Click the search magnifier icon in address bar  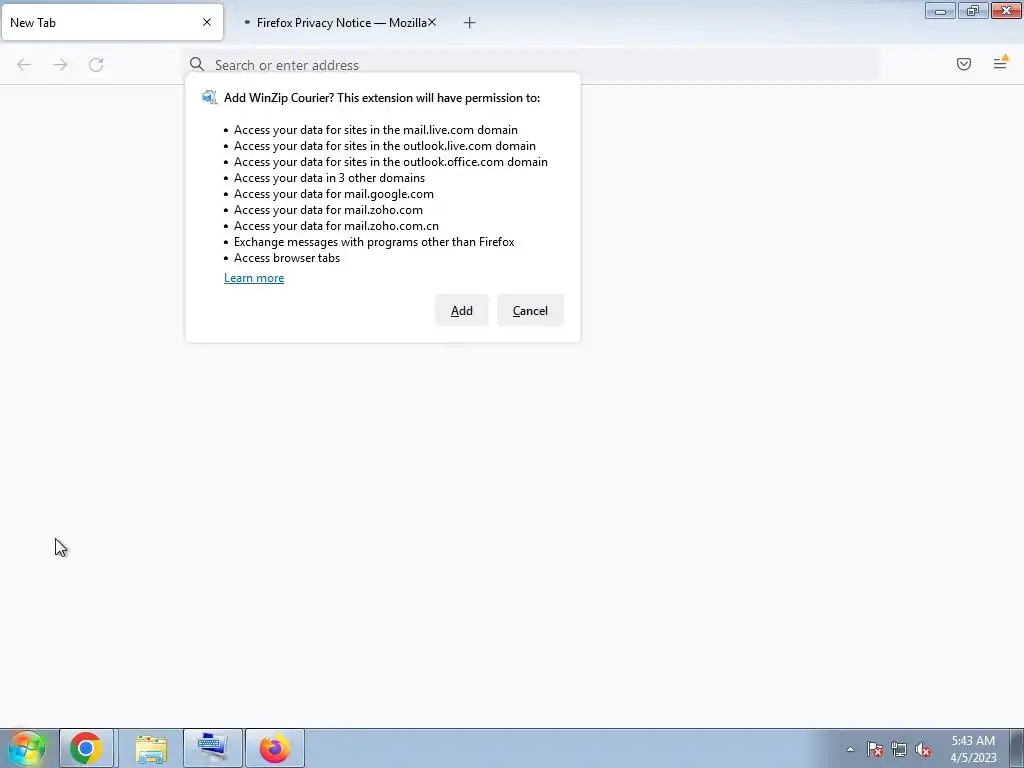click(x=197, y=64)
